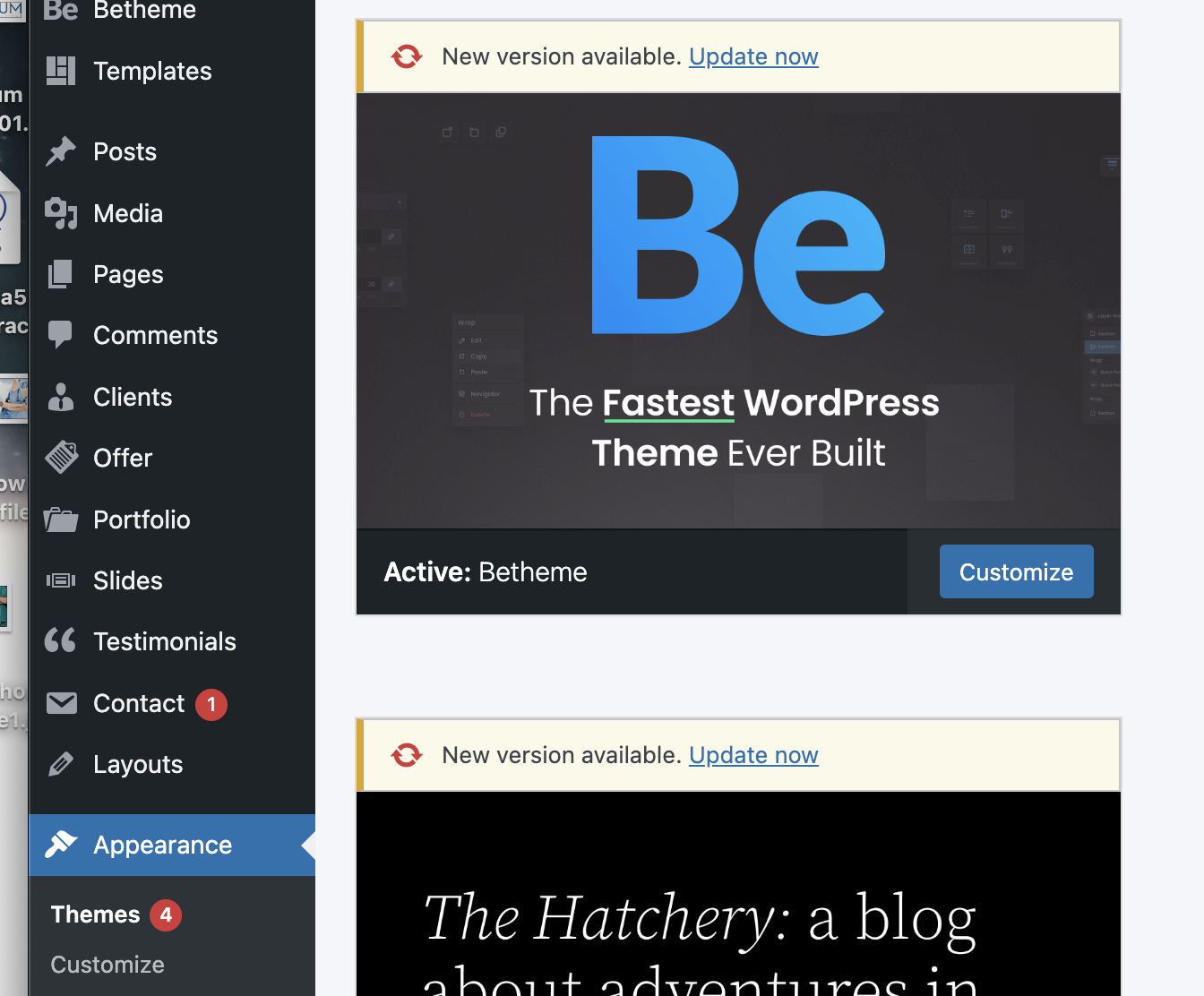Click the Betheme Be logo icon in sidebar
1204x996 pixels.
click(x=61, y=10)
